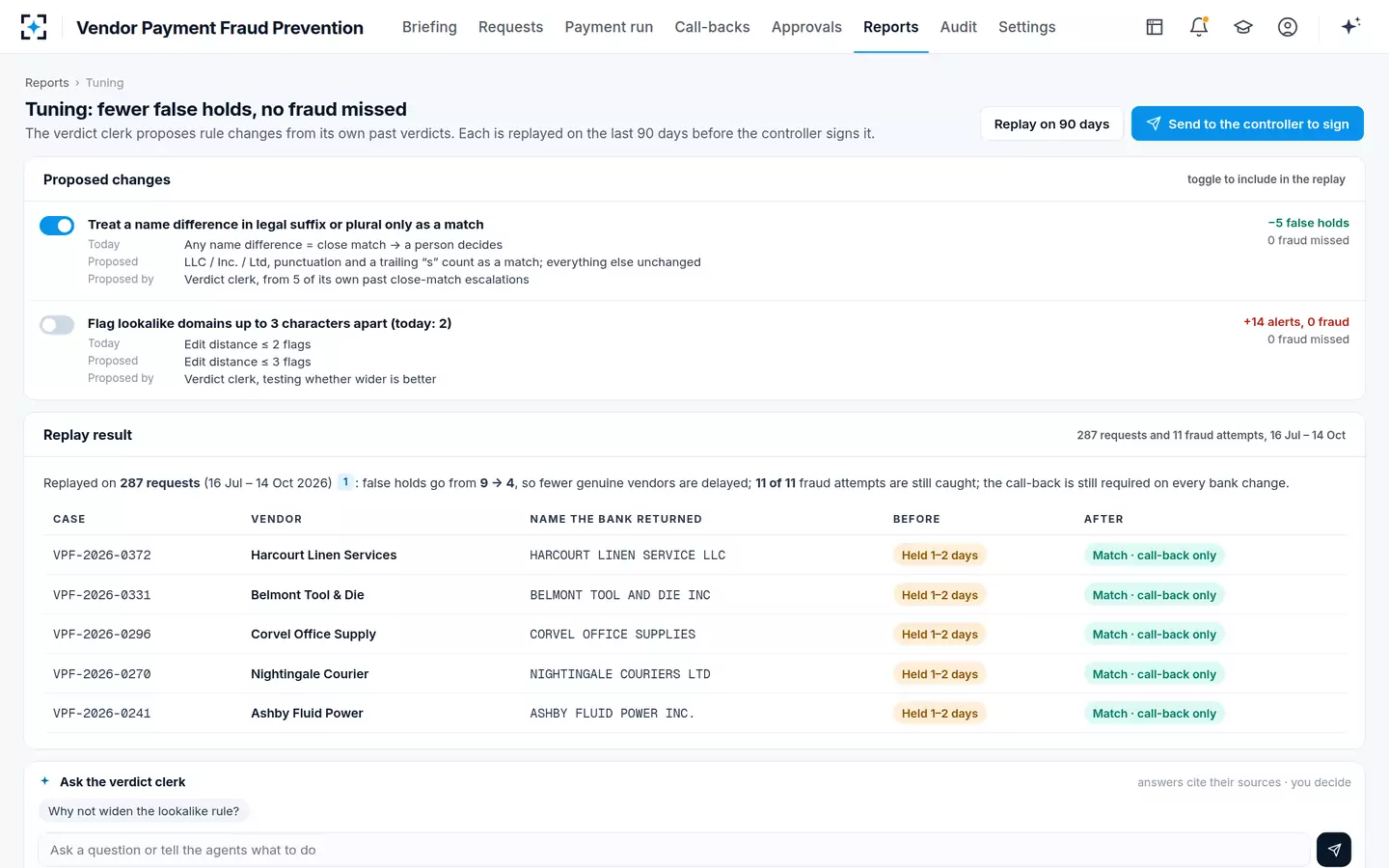Select vendor Belmont Tool & Die
The image size is (1389, 868).
(x=308, y=595)
